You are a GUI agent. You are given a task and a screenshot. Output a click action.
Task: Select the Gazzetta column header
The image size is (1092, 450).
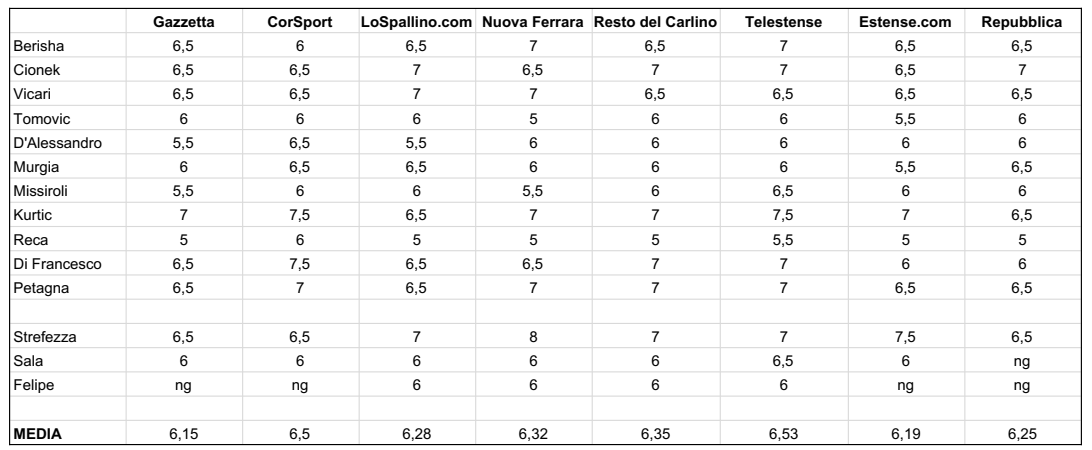184,22
